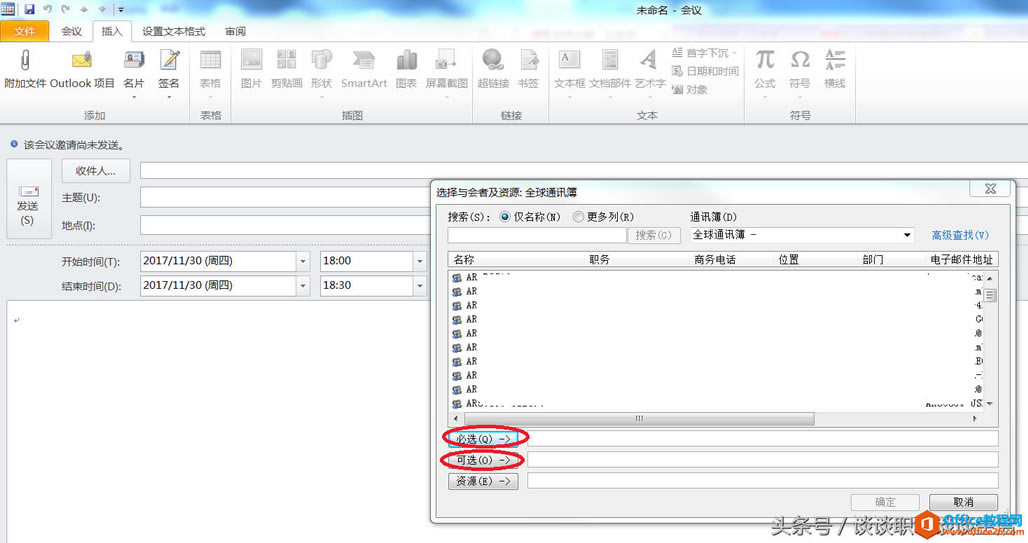The image size is (1028, 543).
Task: Click the Optional (可选) attendees button
Action: 483,460
